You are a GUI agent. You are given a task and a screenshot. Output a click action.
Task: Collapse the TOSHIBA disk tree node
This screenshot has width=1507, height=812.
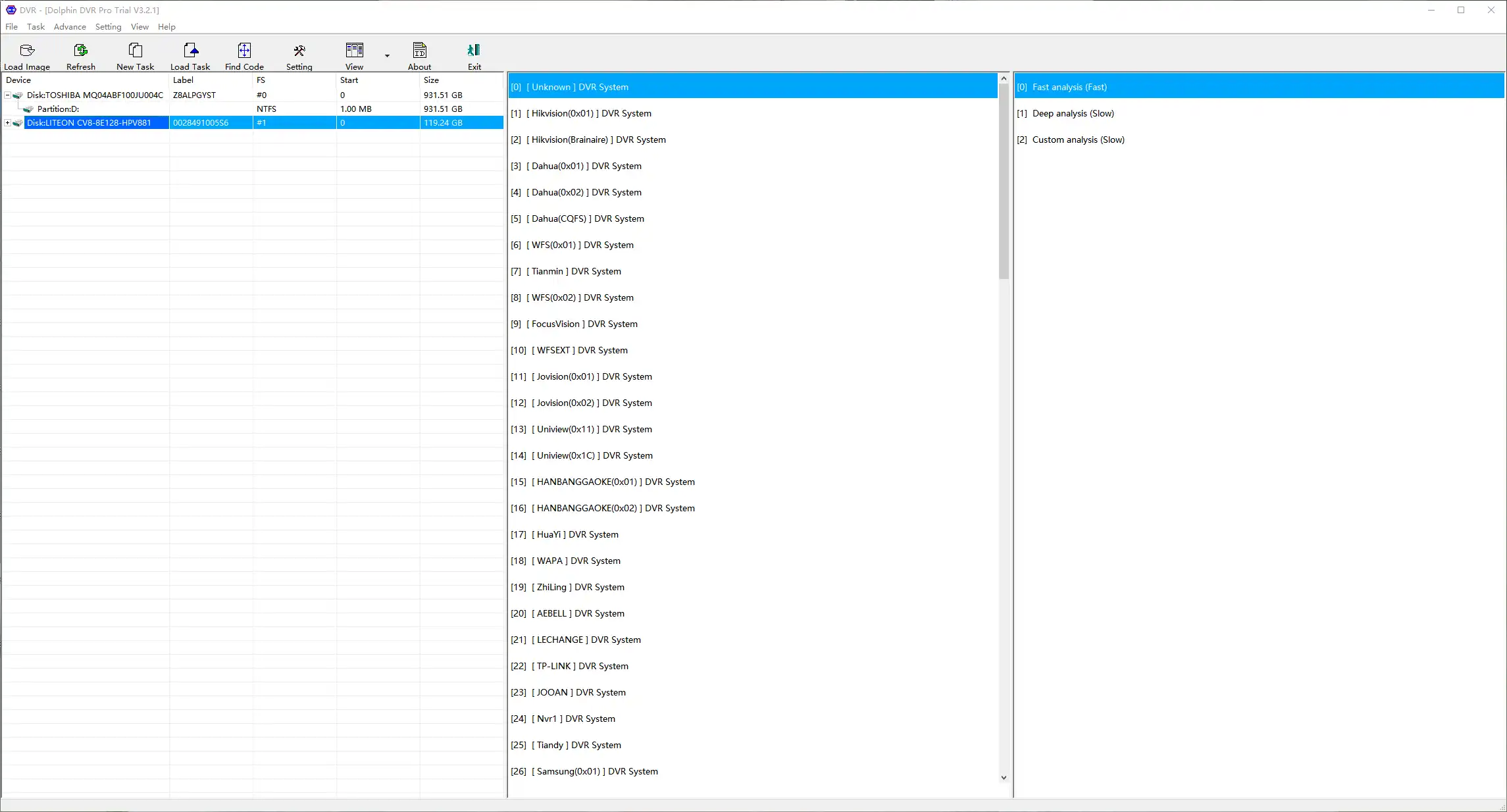coord(7,95)
